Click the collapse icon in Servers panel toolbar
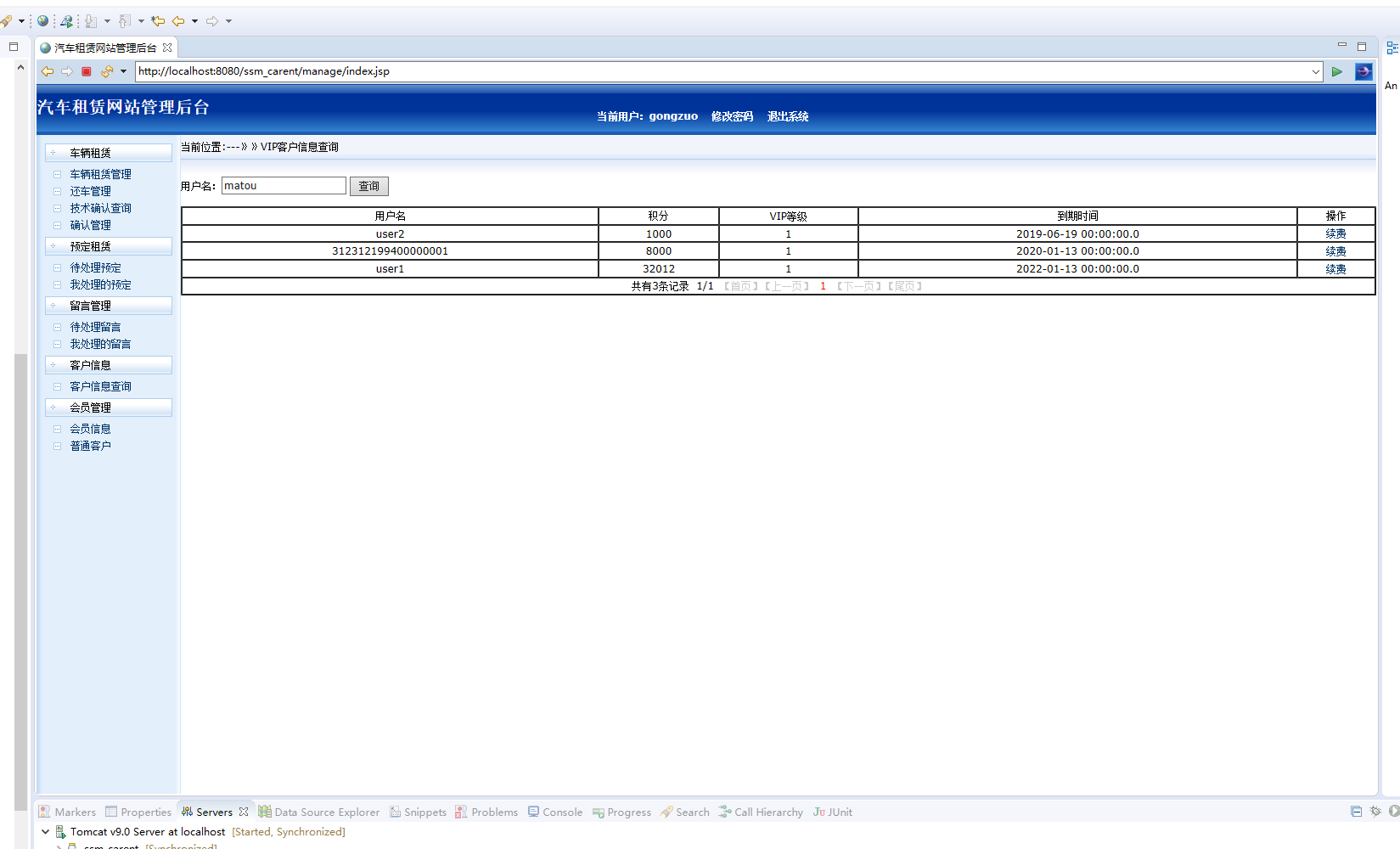 pyautogui.click(x=1357, y=812)
